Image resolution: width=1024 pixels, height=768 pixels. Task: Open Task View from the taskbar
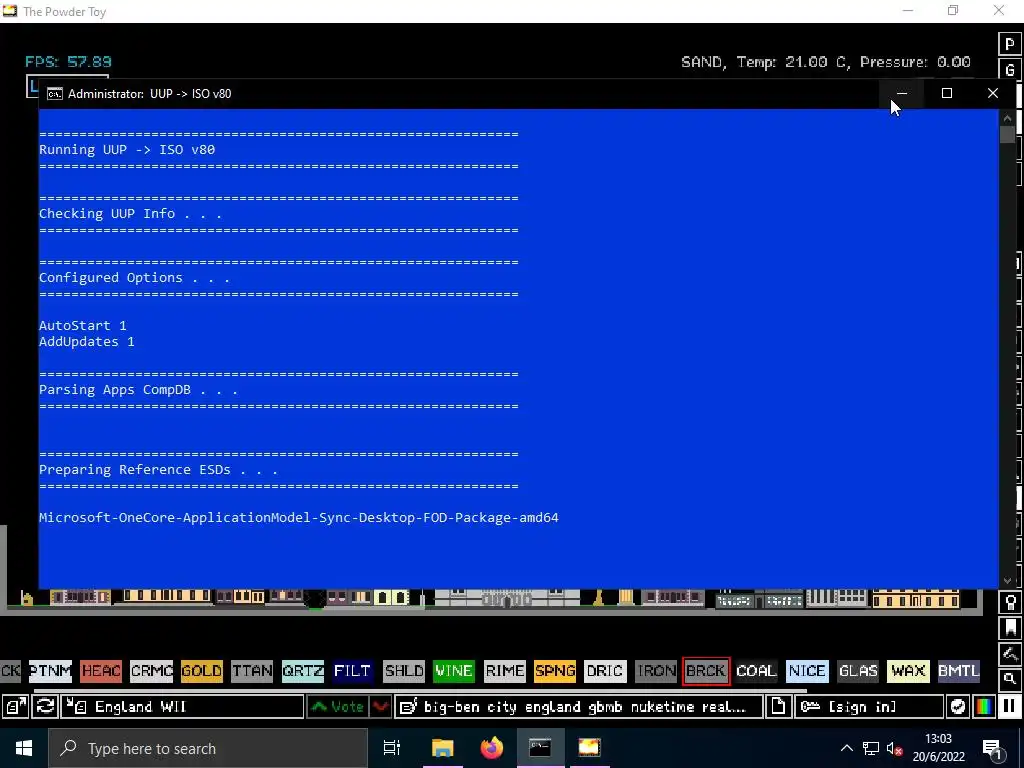tap(392, 748)
